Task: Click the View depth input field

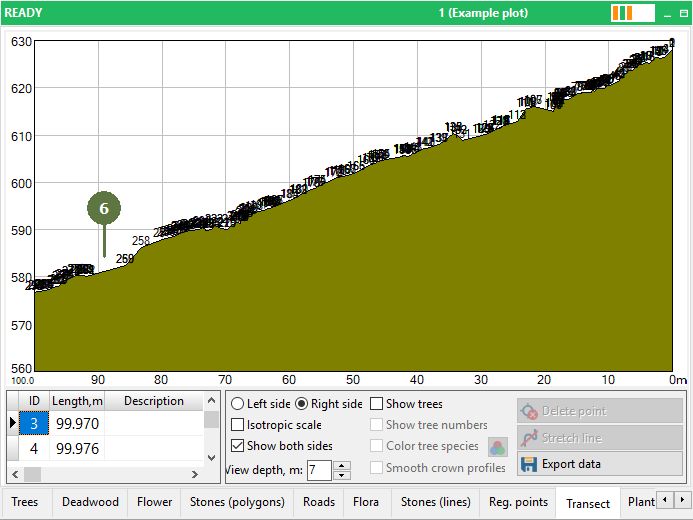Action: click(319, 470)
